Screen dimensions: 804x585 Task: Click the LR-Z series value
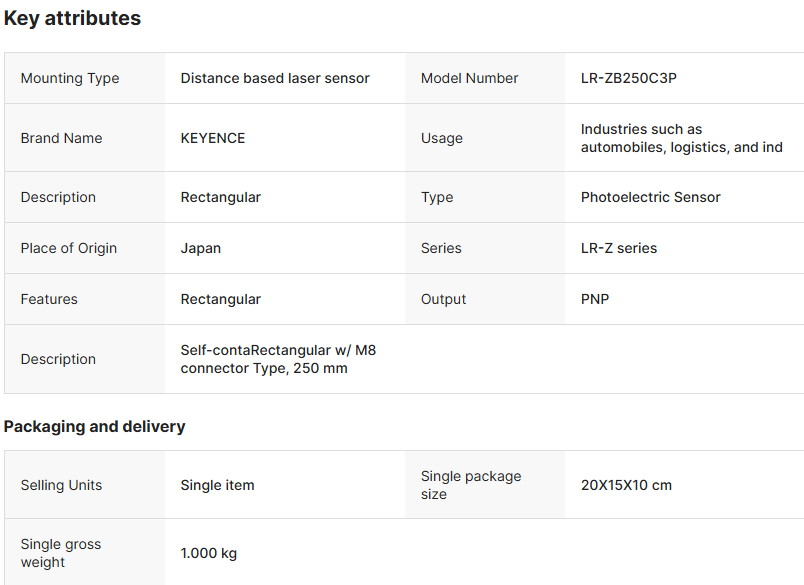(618, 248)
